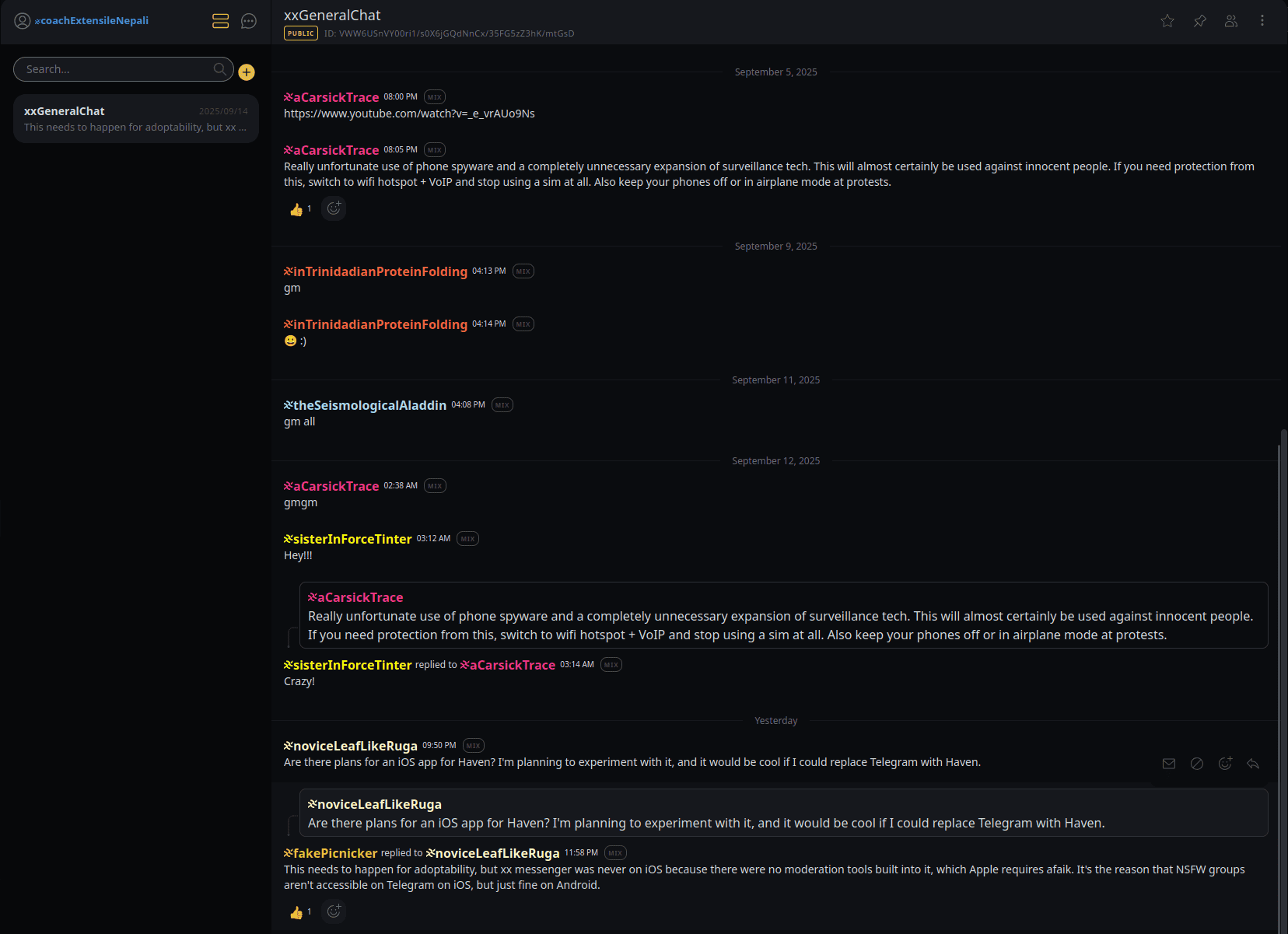Screen dimensions: 1288x934
Task: Toggle thumbs-up reaction on aCarsickTrace's spyware message
Action: (300, 209)
